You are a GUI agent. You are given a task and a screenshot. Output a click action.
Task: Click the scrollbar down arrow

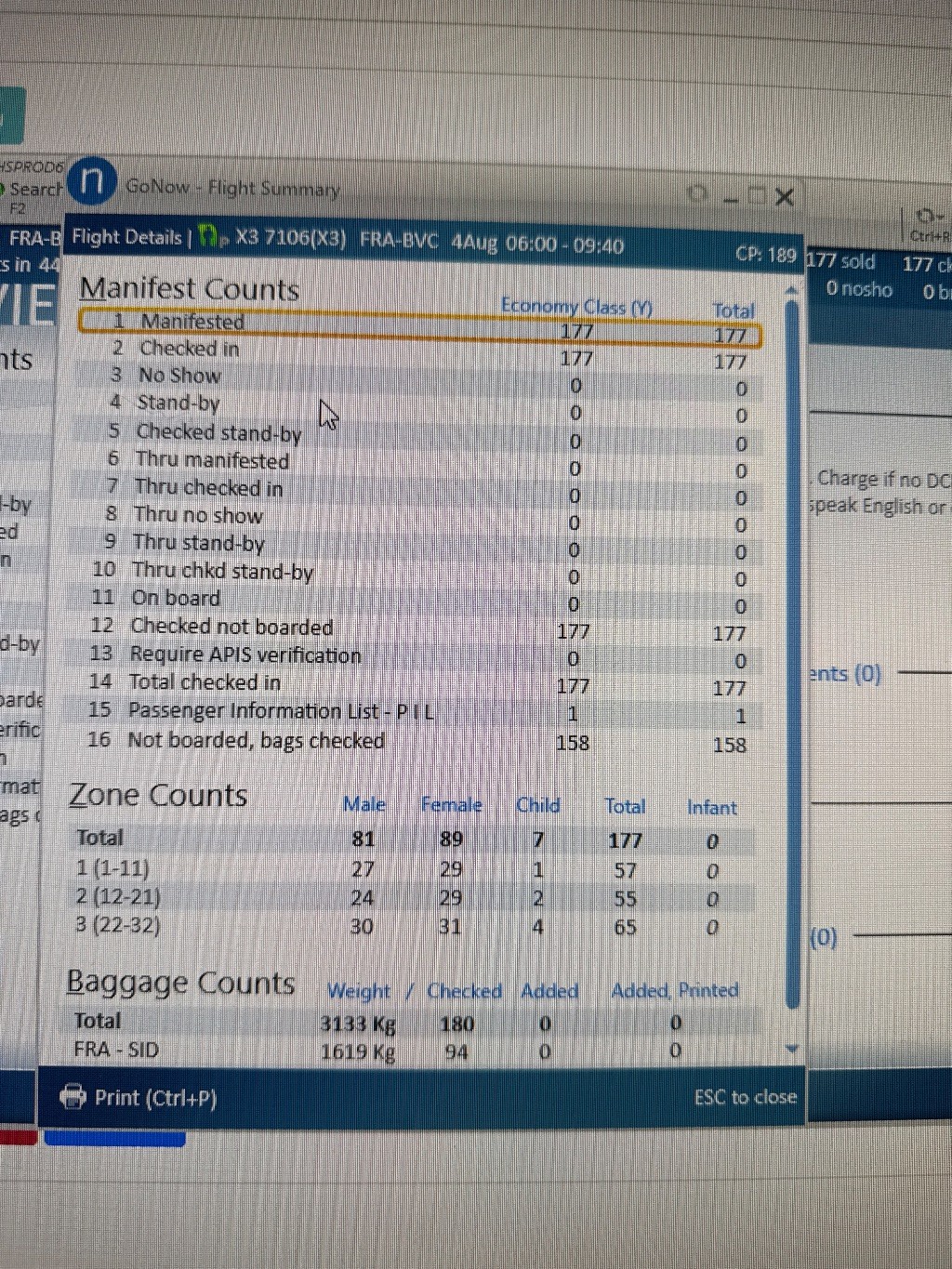pos(792,1049)
